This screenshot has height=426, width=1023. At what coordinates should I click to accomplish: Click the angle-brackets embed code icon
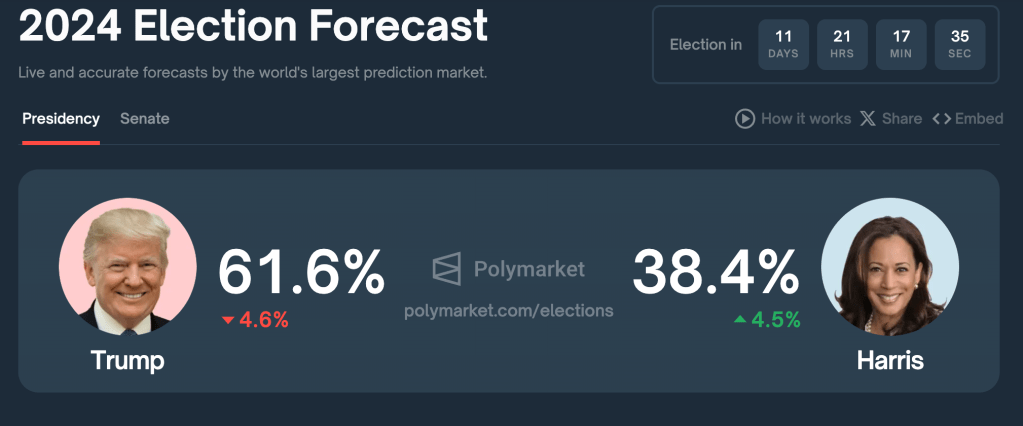pos(941,119)
